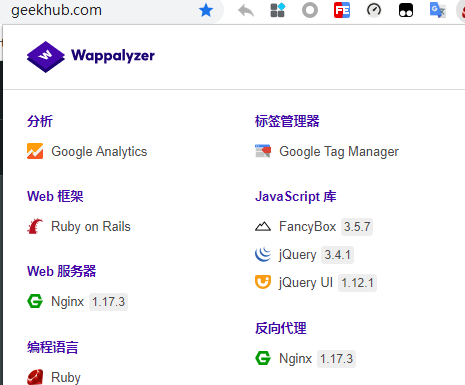Click Nginx under Web 服务器
The height and width of the screenshot is (385, 465).
[x=77, y=302]
